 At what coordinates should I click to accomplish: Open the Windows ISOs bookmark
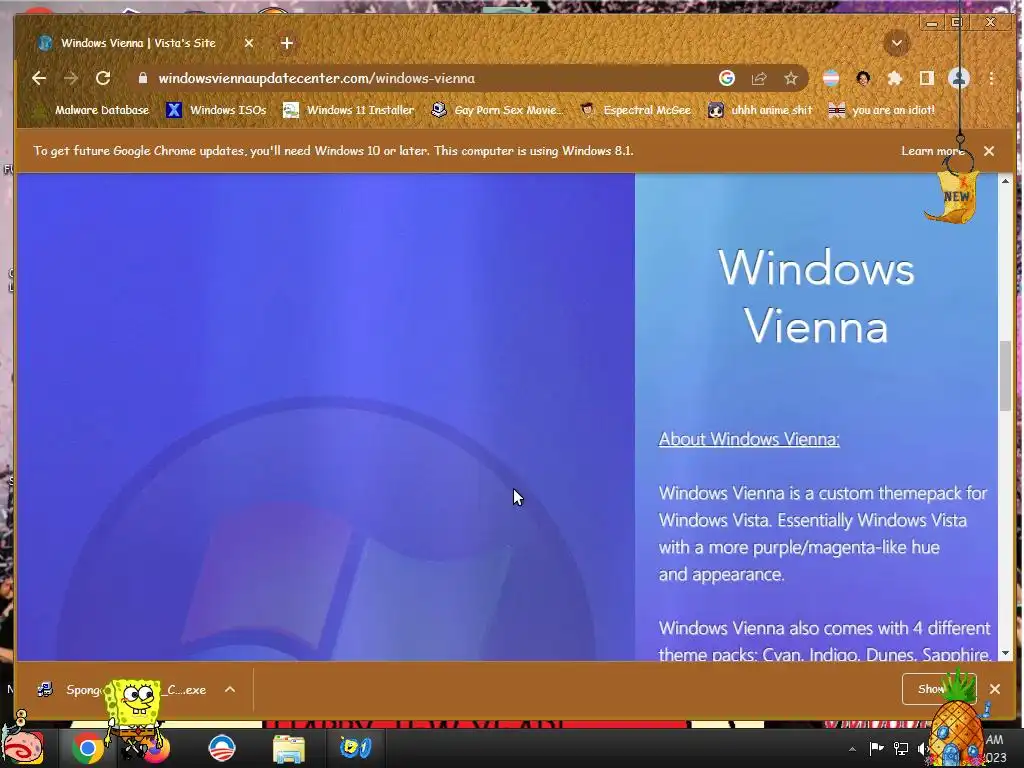pyautogui.click(x=216, y=110)
